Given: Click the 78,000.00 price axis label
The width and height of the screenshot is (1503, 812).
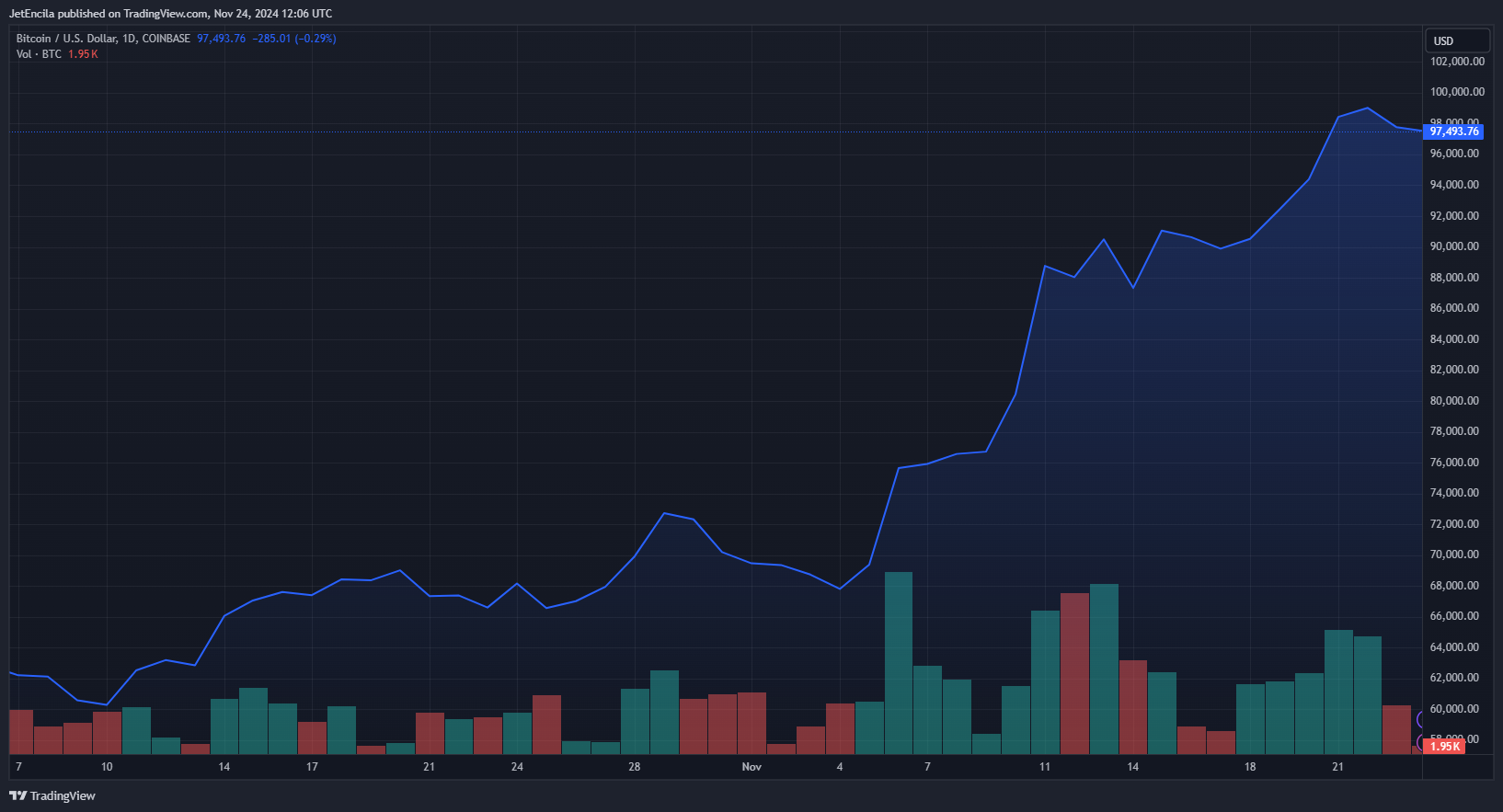Looking at the screenshot, I should 1454,431.
